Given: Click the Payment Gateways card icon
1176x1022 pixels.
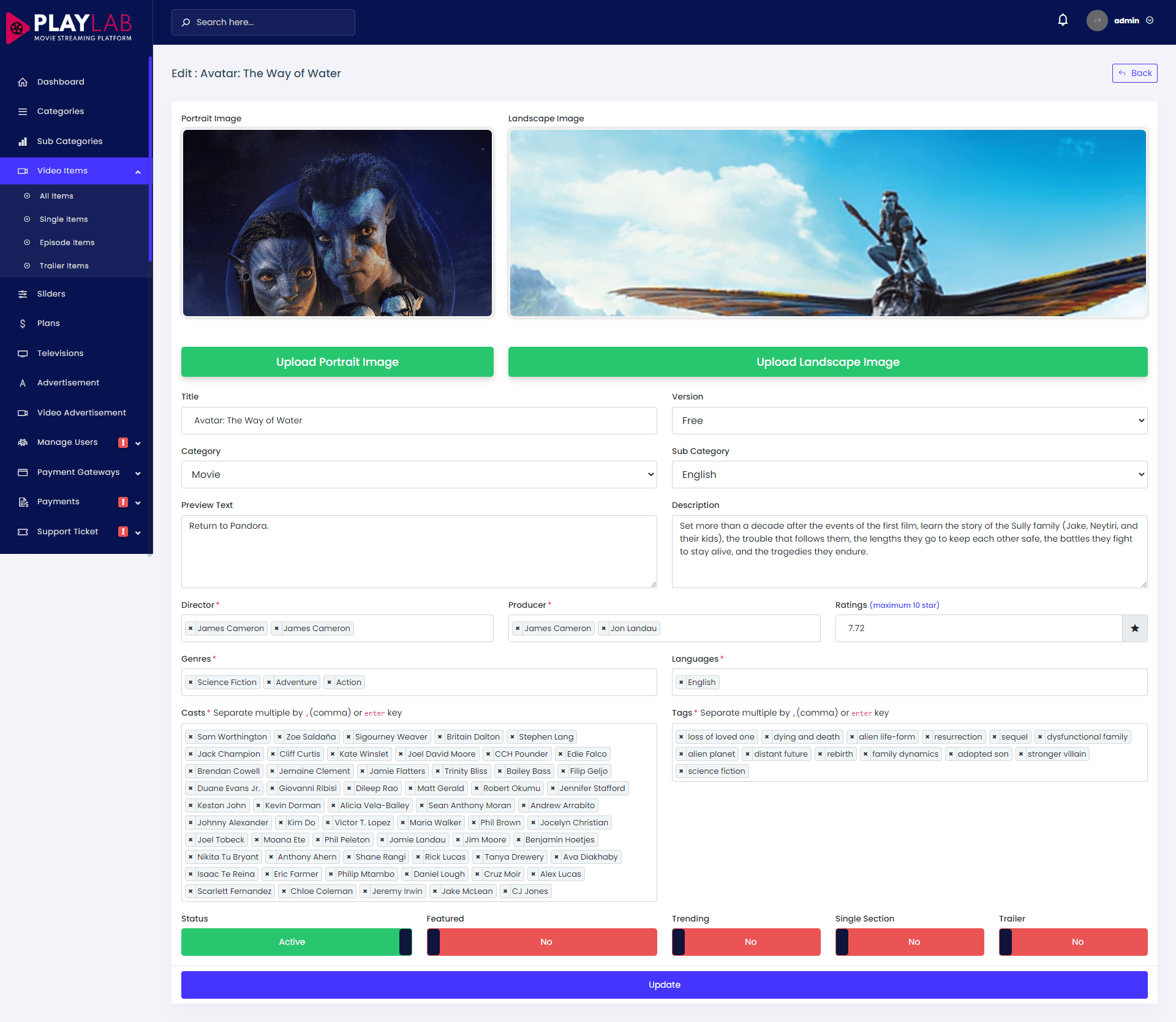Looking at the screenshot, I should 23,472.
